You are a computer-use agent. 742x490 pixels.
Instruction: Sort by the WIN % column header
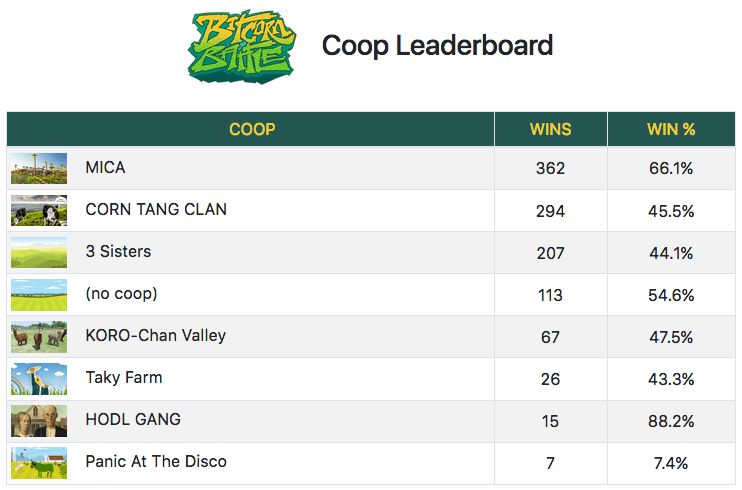(x=671, y=129)
